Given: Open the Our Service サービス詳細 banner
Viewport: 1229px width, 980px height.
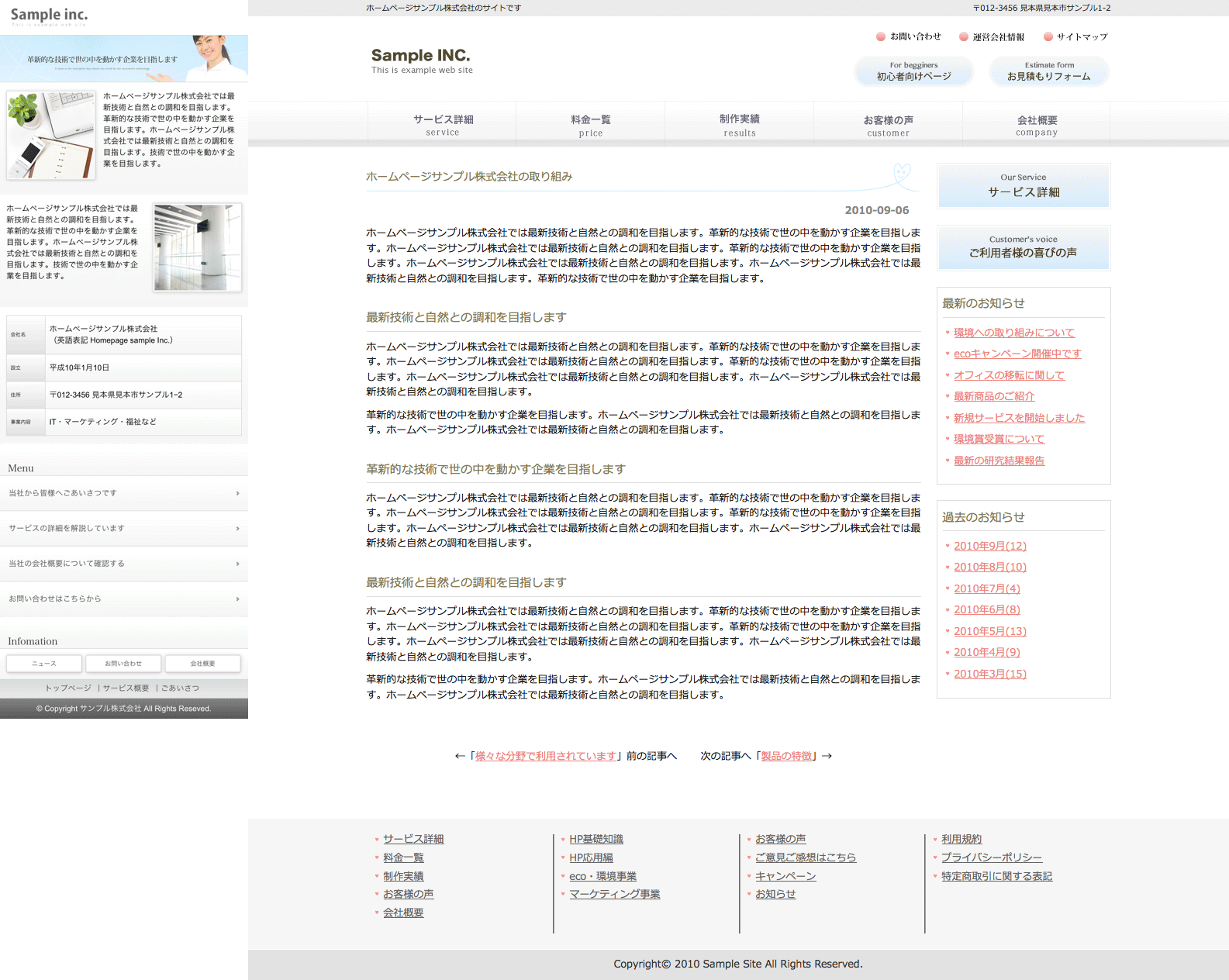Looking at the screenshot, I should (x=1024, y=186).
